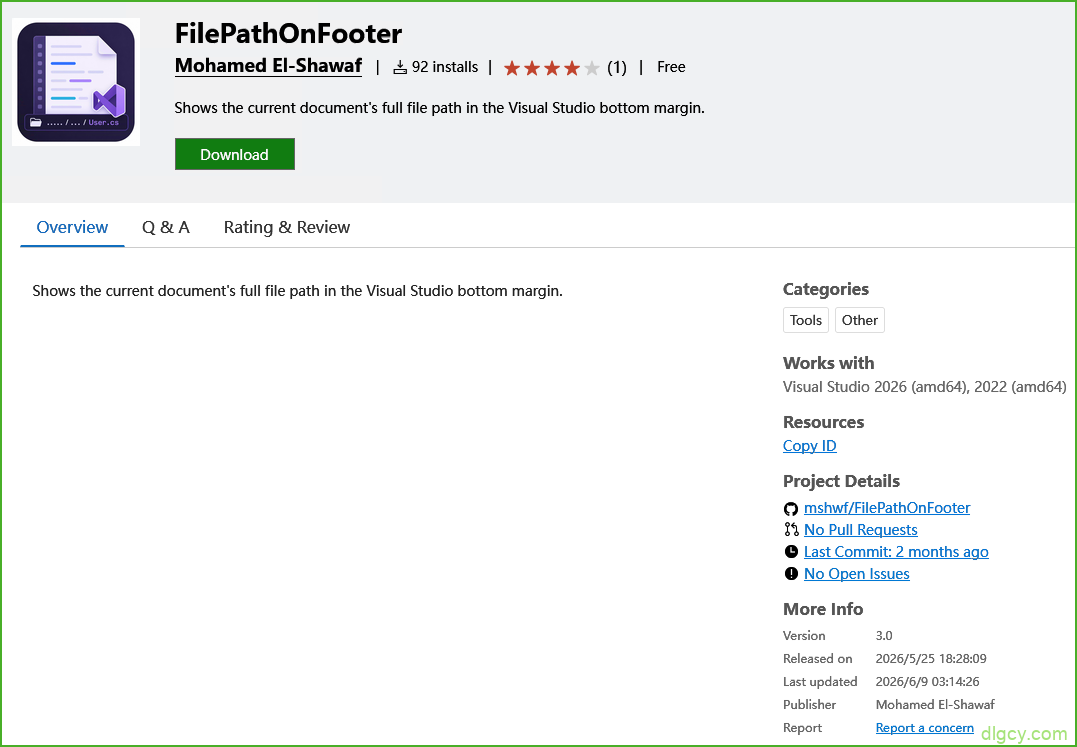Screen dimensions: 1077x747
Task: Click the Categories heading
Action: click(826, 289)
